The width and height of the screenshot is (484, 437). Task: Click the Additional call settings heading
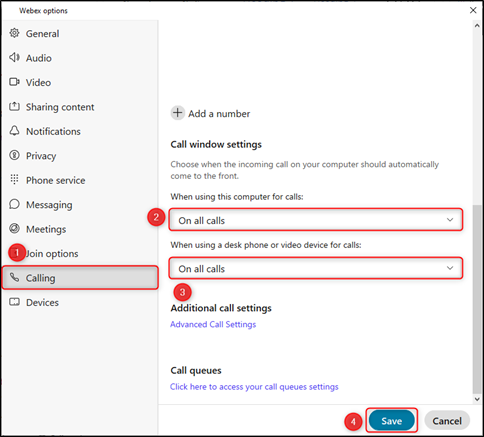point(221,308)
